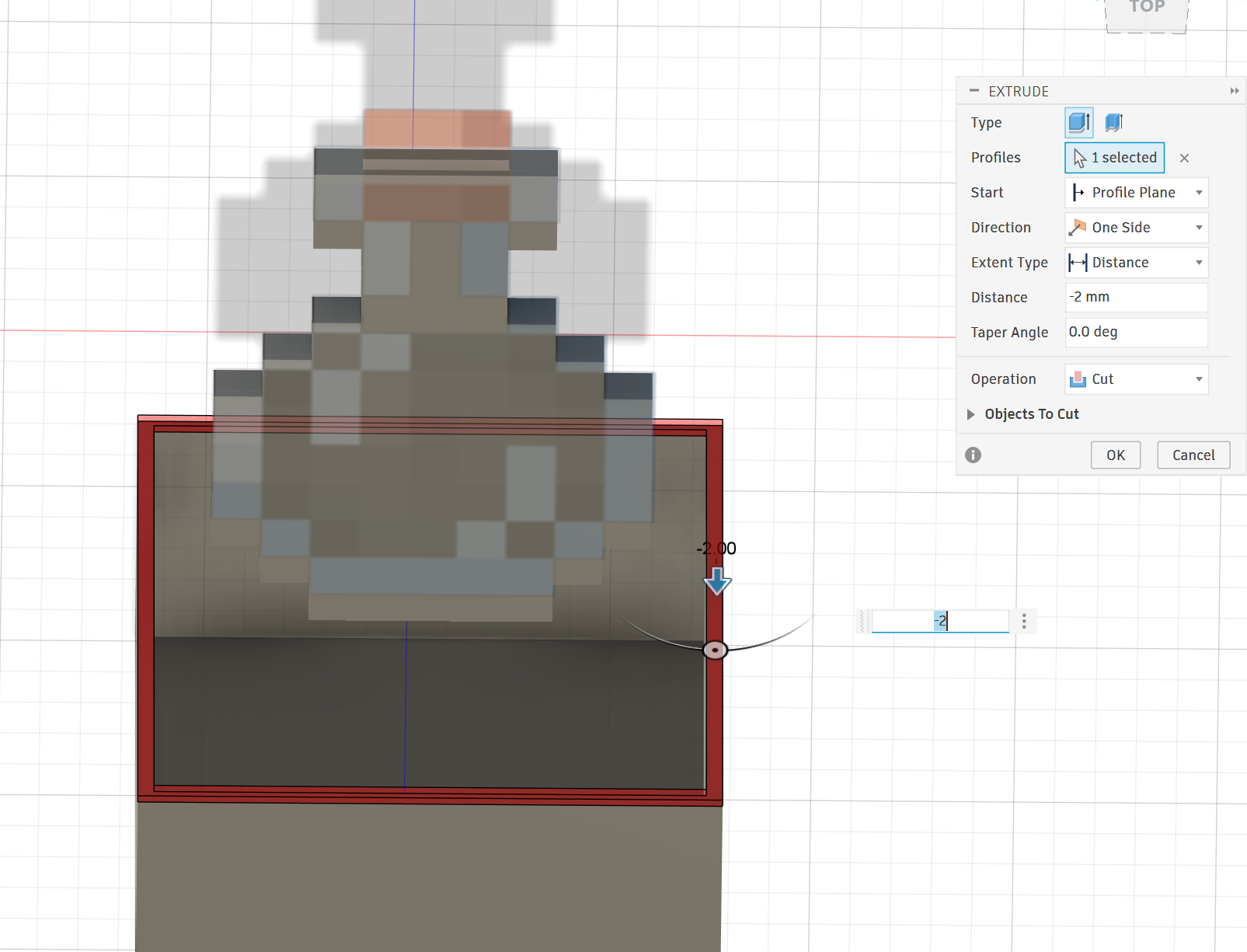Screen dimensions: 1247x952
Task: Open the Operation dropdown showing Cut
Action: pyautogui.click(x=1136, y=379)
